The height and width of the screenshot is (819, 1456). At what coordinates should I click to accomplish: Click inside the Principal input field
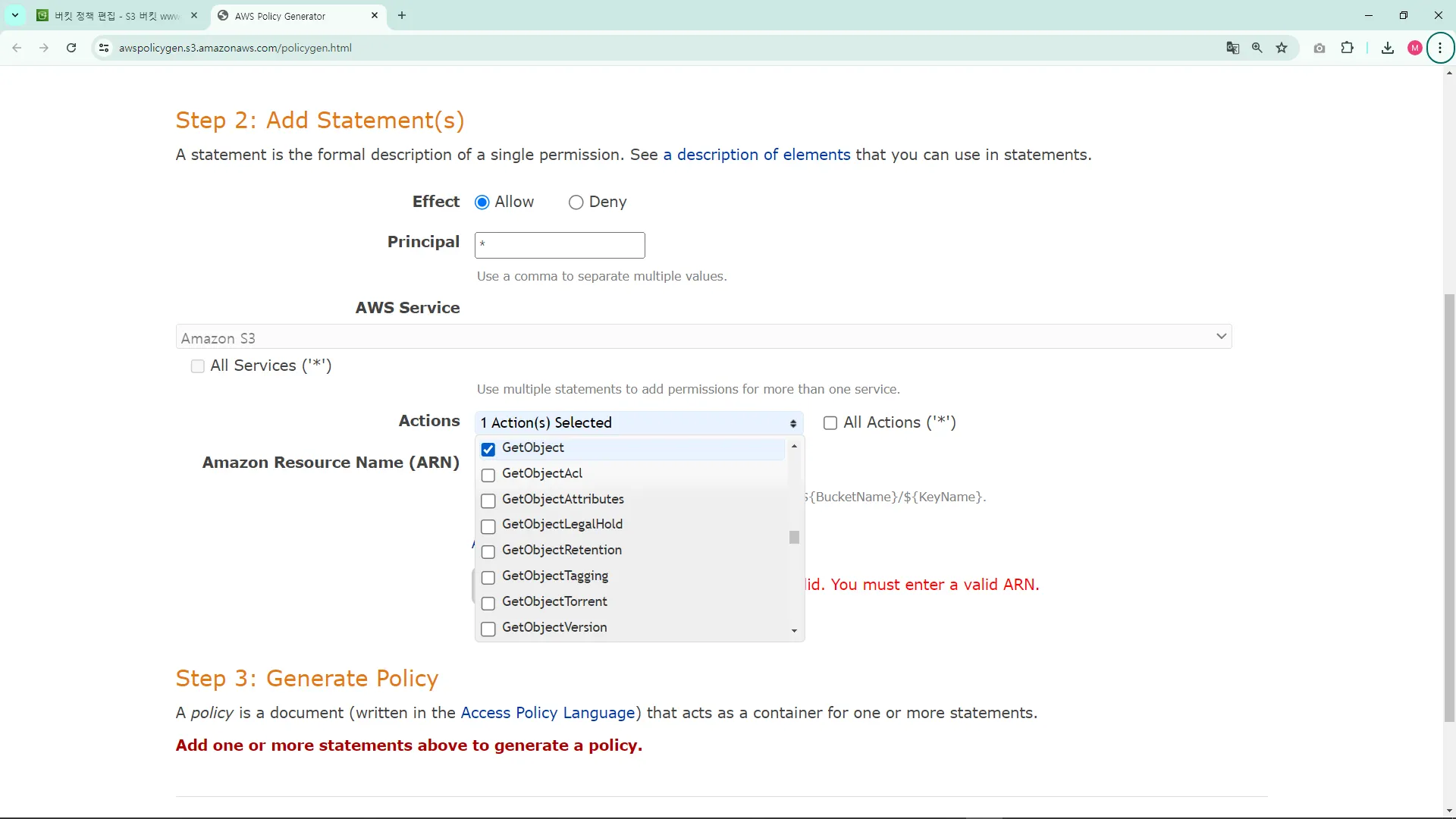pyautogui.click(x=560, y=245)
